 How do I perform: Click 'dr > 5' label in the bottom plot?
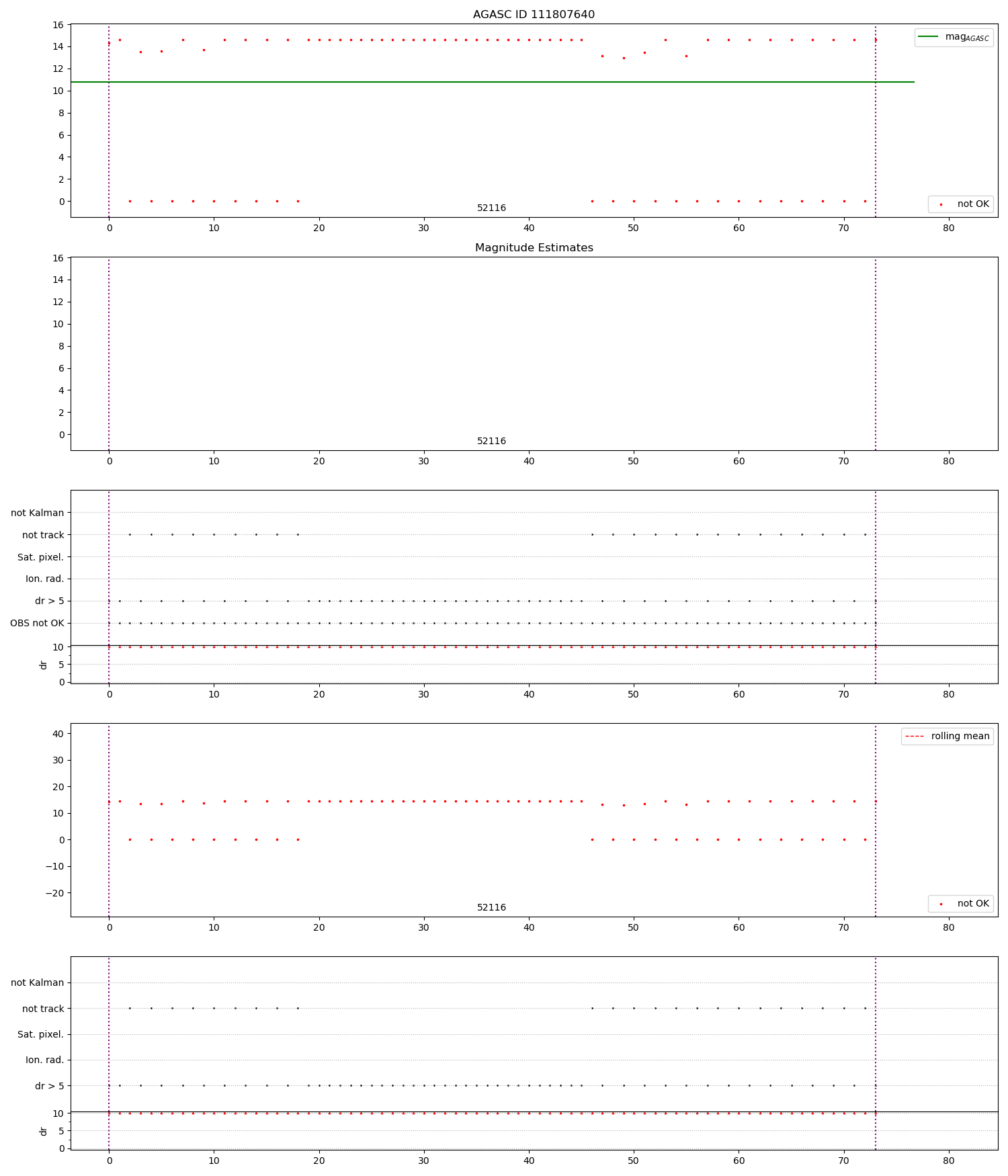50,1085
